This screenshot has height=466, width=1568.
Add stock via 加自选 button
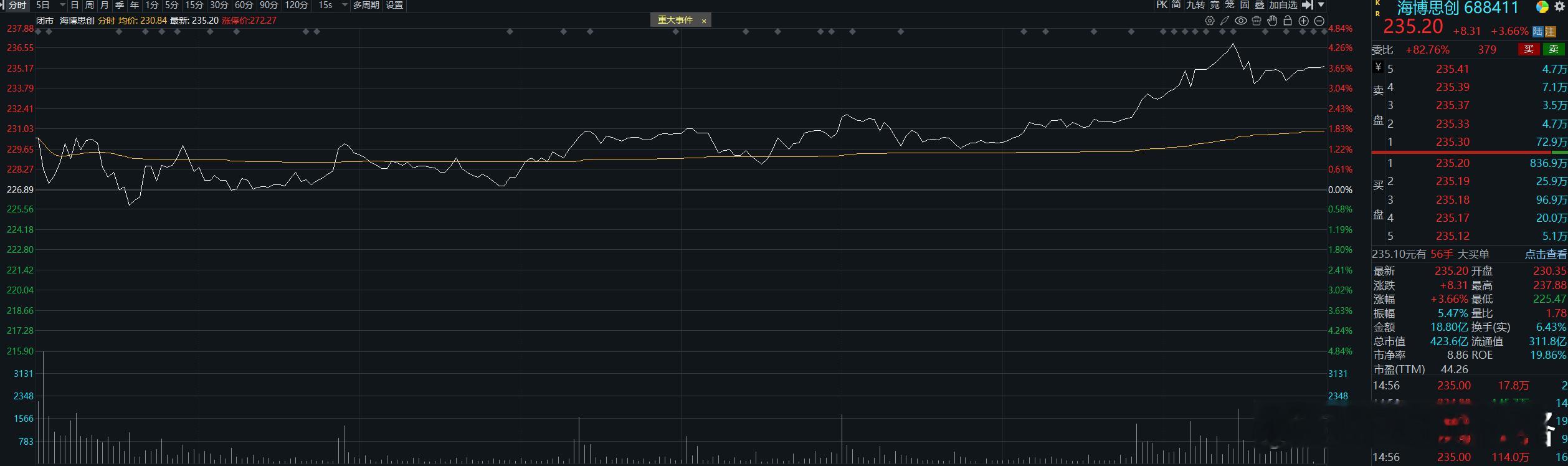pyautogui.click(x=1283, y=5)
